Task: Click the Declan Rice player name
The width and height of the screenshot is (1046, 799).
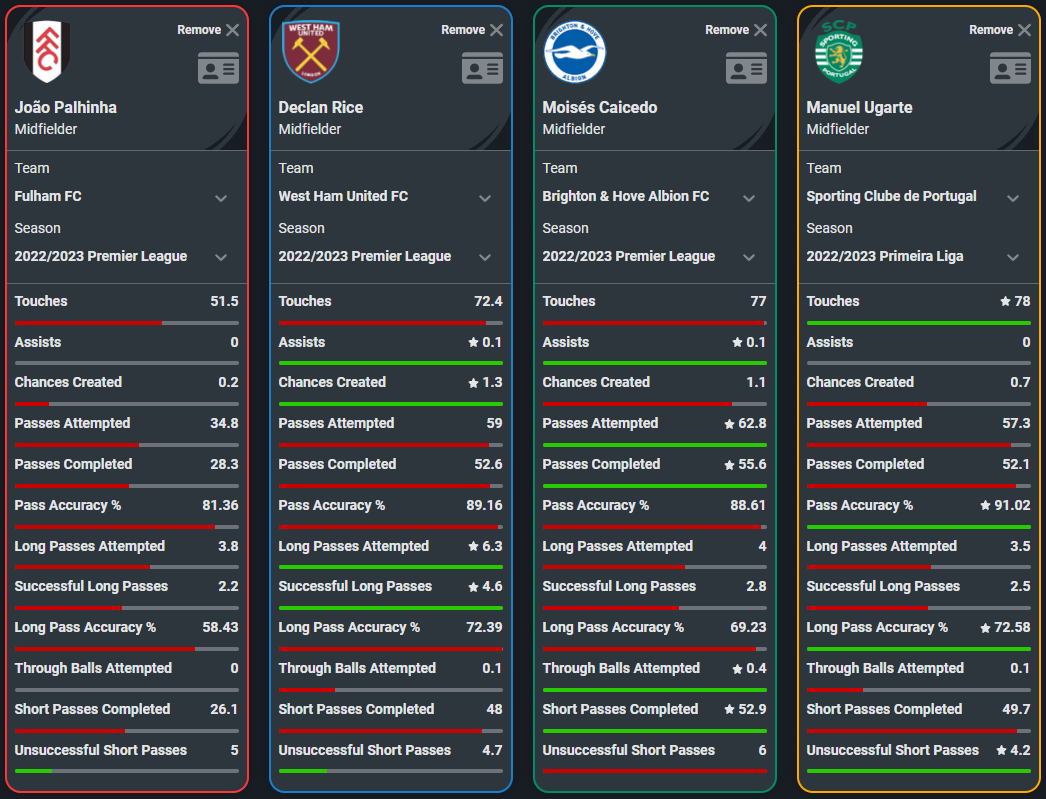Action: [x=321, y=107]
